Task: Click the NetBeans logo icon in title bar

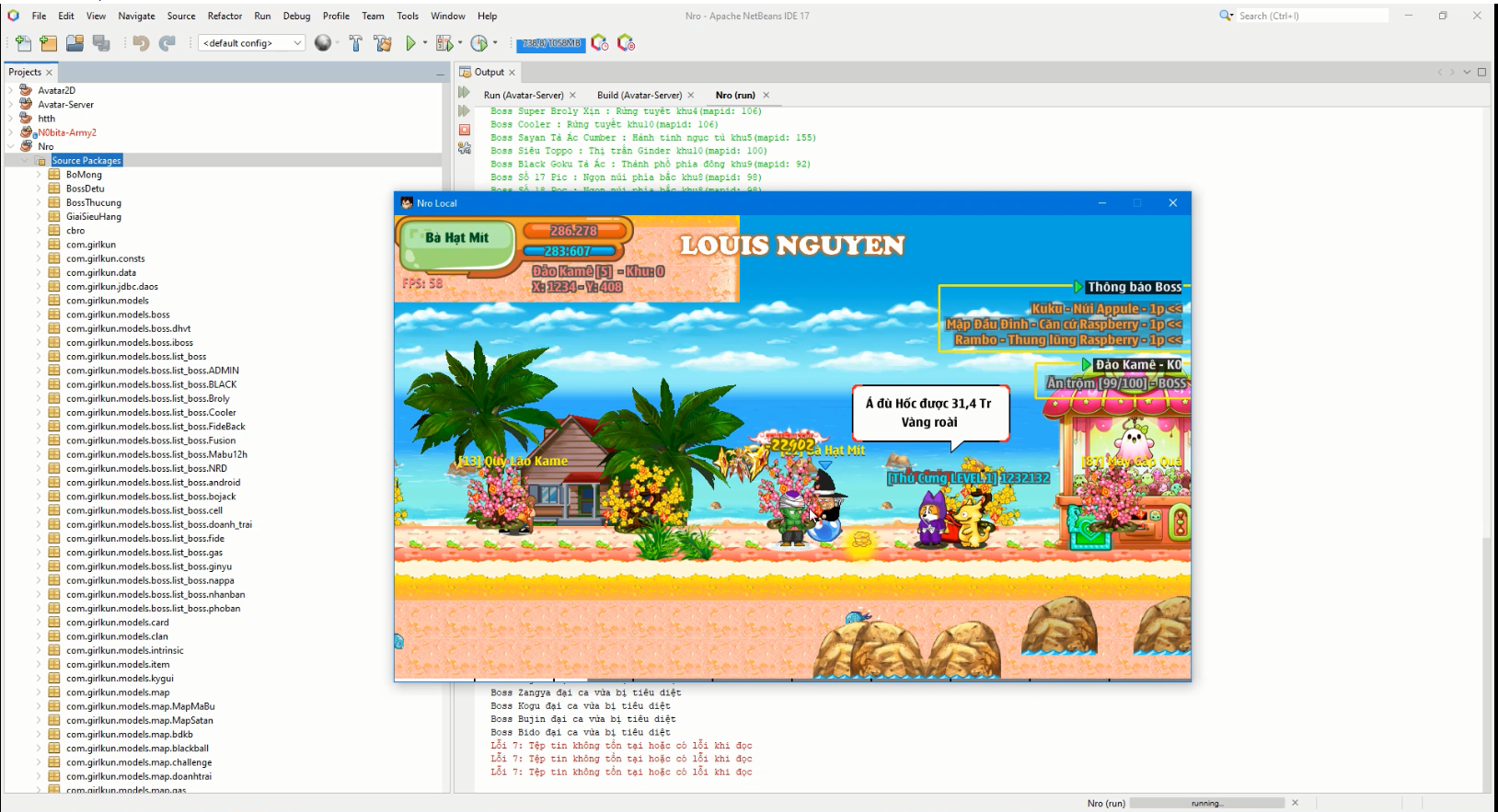Action: coord(13,16)
